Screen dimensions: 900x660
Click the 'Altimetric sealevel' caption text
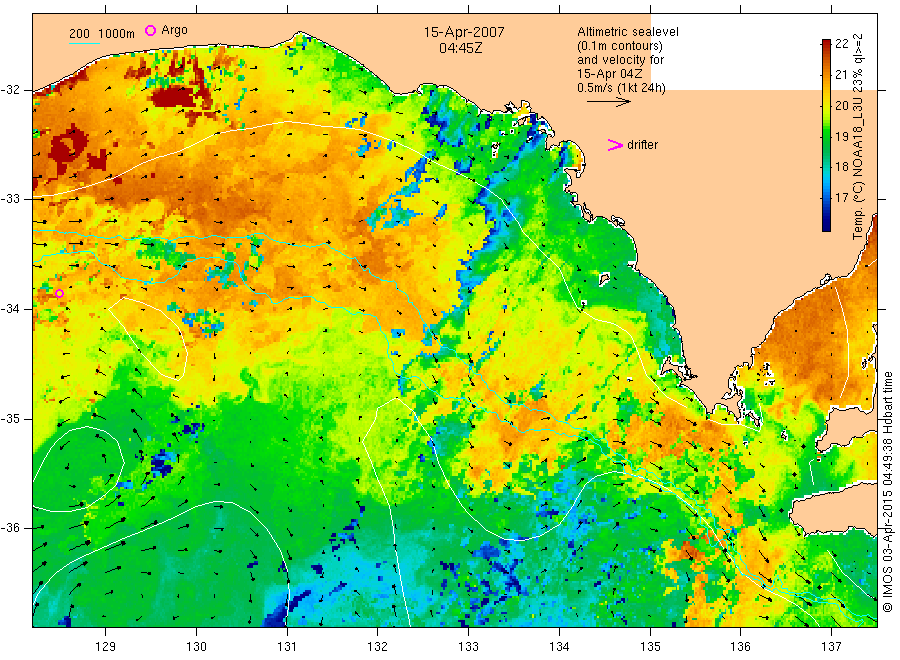[628, 32]
